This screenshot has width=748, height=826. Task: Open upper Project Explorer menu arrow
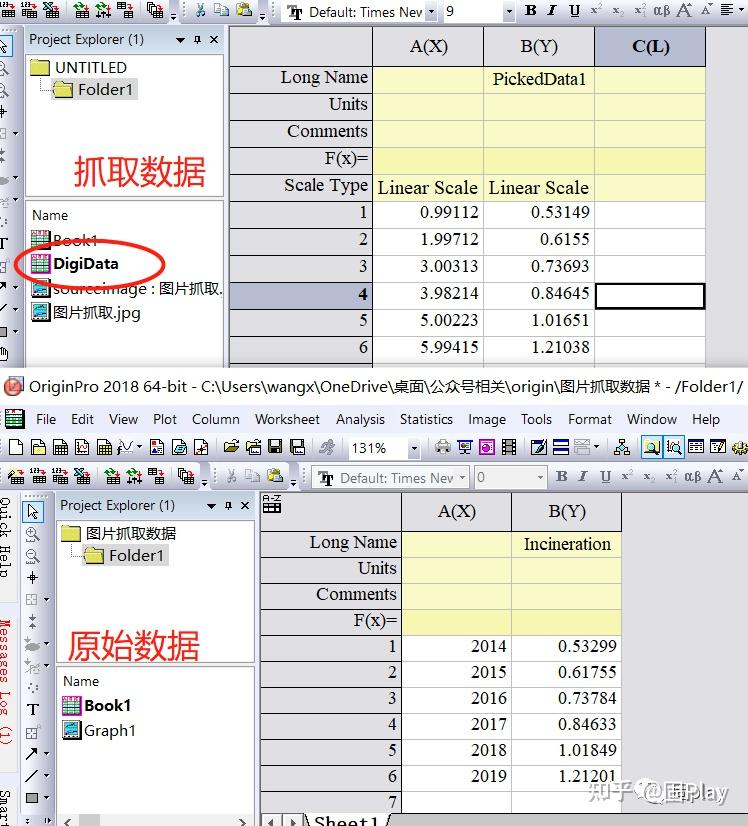point(181,40)
